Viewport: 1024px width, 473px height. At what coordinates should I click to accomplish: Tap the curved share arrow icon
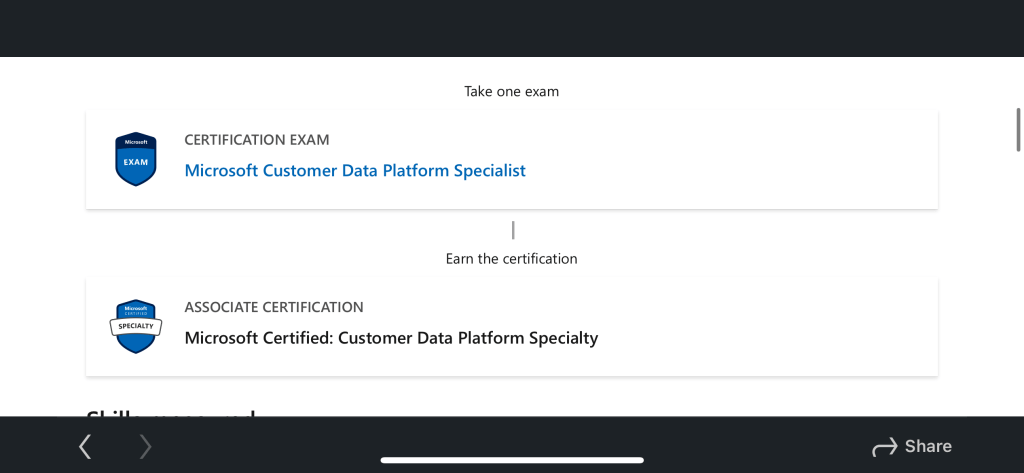884,446
